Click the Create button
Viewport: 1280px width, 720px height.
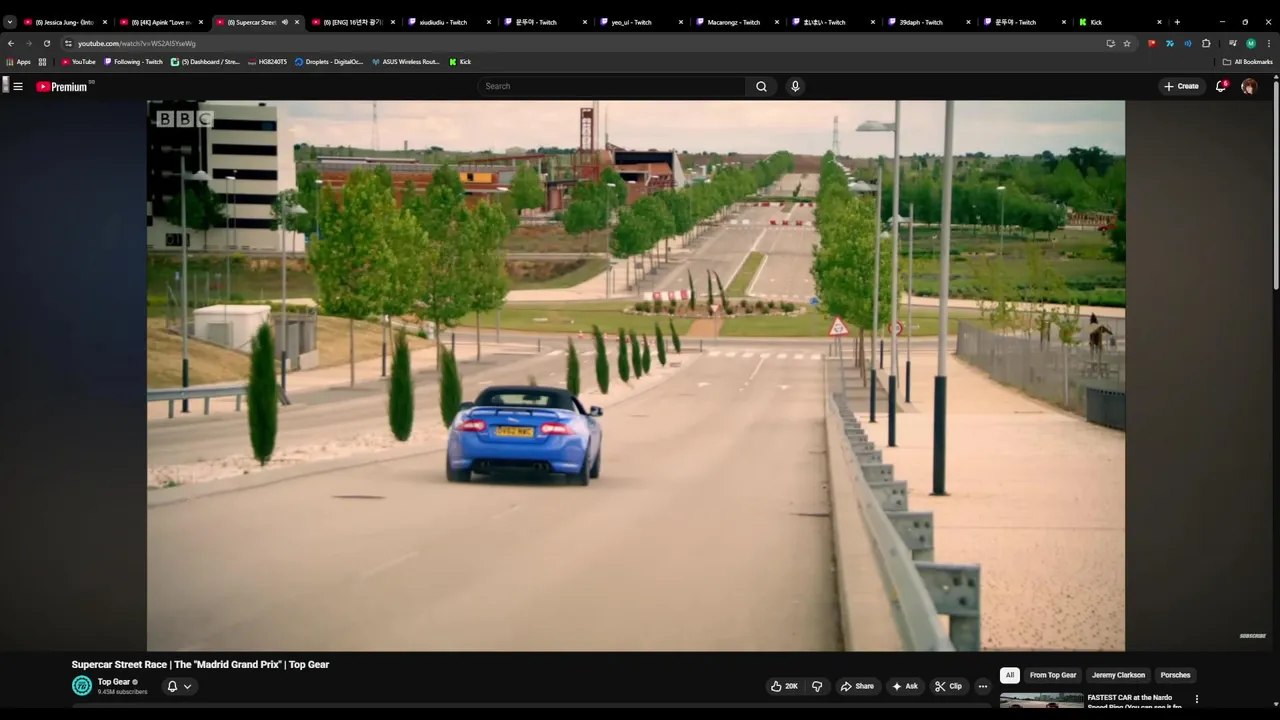coord(1181,86)
